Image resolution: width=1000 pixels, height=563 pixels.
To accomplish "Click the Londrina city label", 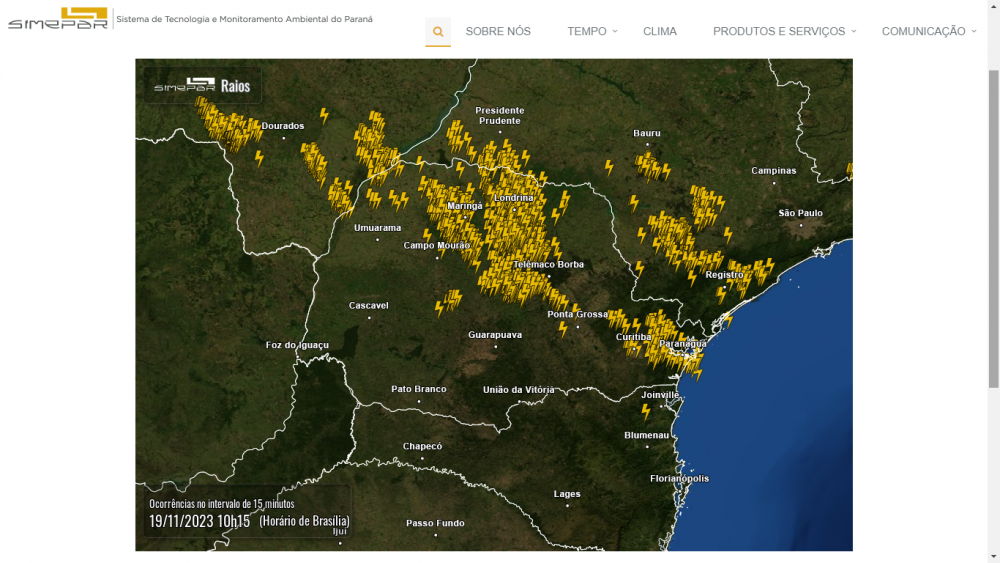I will (514, 198).
